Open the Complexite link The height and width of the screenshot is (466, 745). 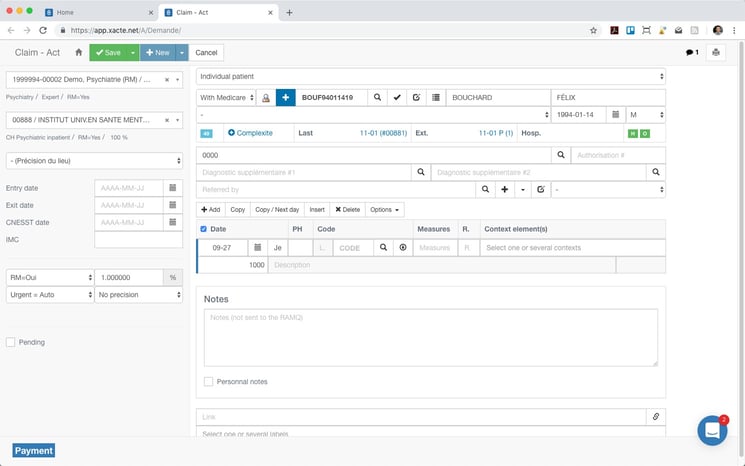[x=250, y=133]
